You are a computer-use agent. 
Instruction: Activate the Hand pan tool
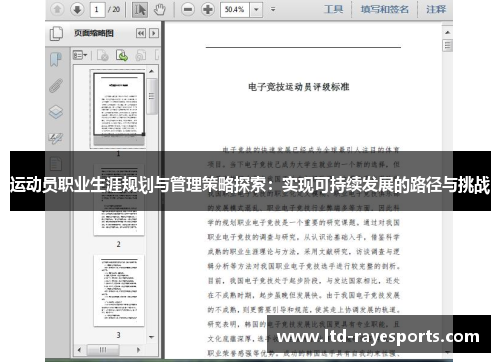pos(160,10)
